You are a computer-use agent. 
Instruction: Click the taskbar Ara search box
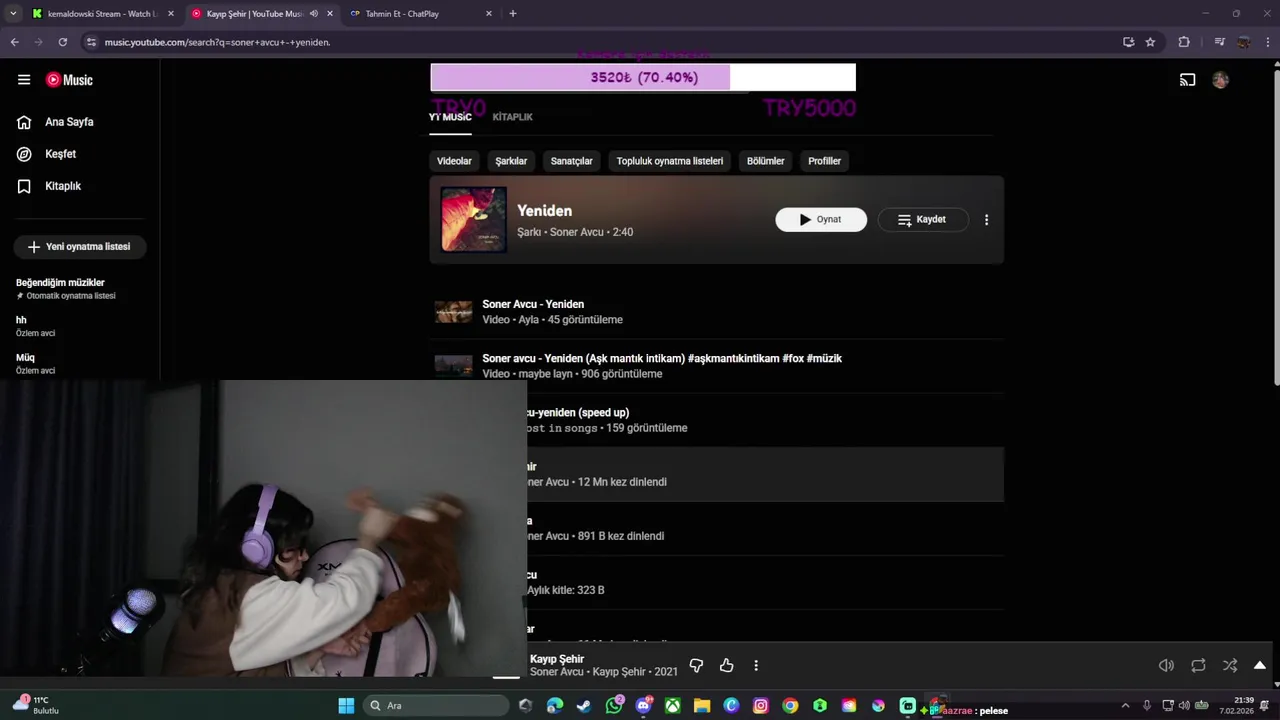435,706
